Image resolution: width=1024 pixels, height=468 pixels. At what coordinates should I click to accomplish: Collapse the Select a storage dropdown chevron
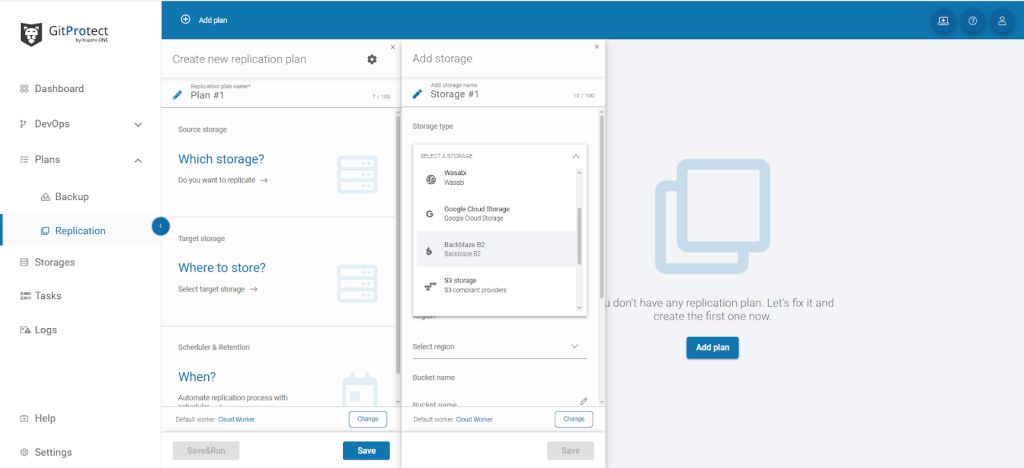(x=576, y=156)
